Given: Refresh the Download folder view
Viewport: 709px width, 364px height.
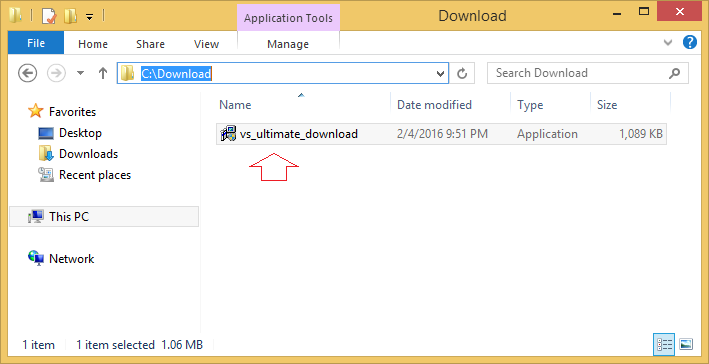Looking at the screenshot, I should [462, 73].
